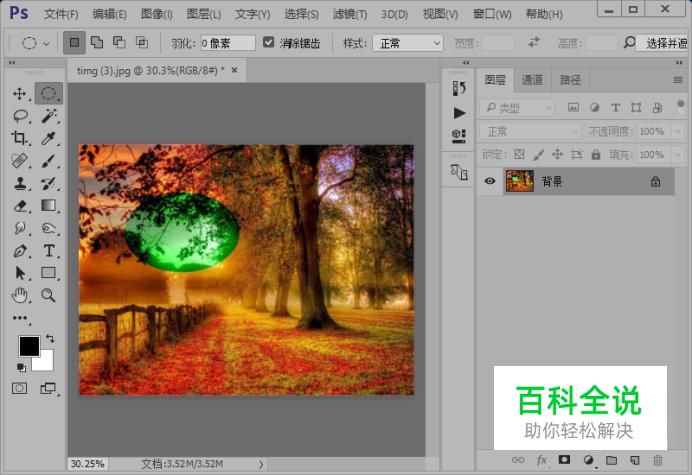Open the 图像(I) menu

(x=157, y=14)
